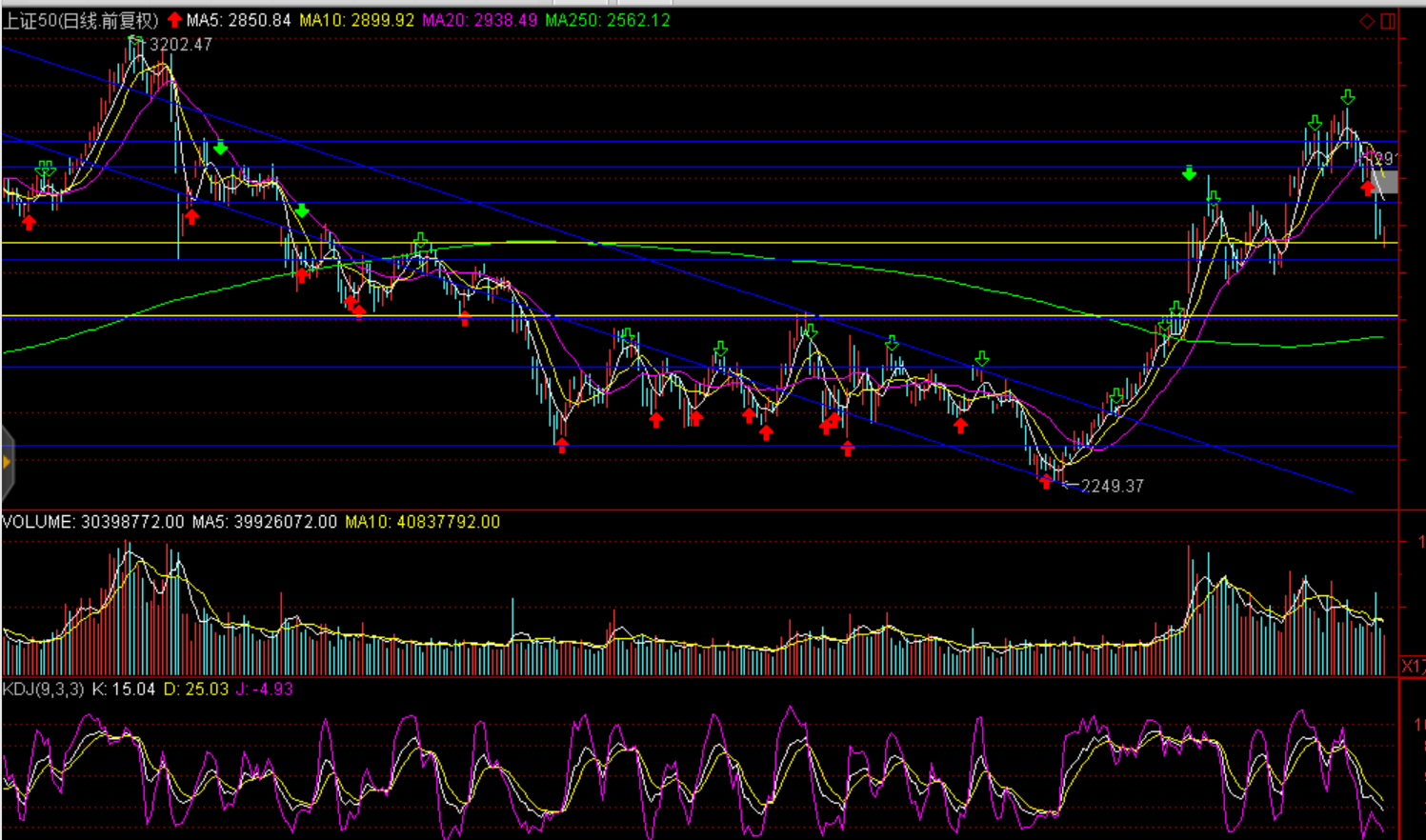
Task: Click the 2249.37 low price label
Action: (x=1112, y=486)
